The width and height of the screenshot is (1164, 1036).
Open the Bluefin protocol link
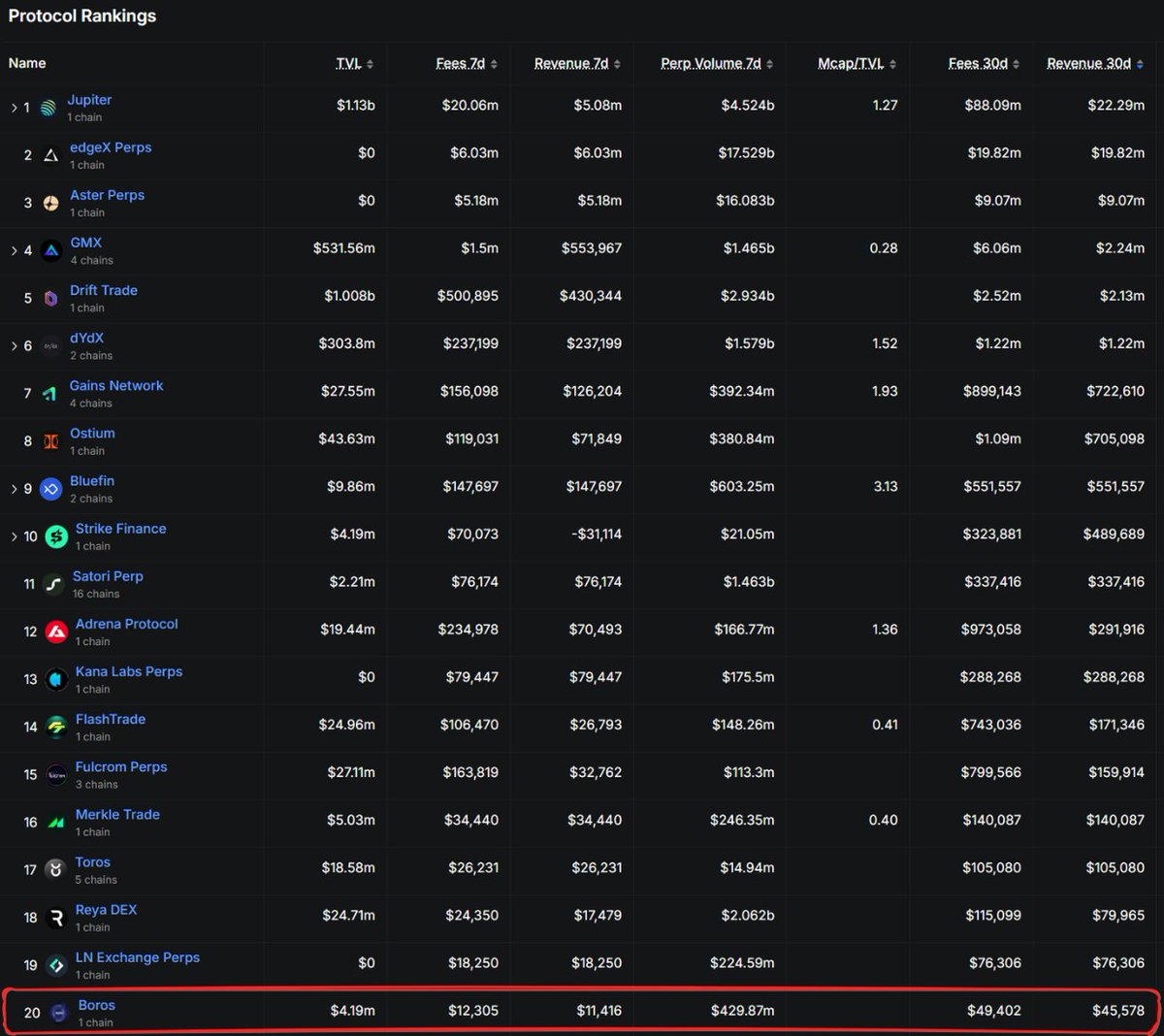click(92, 480)
